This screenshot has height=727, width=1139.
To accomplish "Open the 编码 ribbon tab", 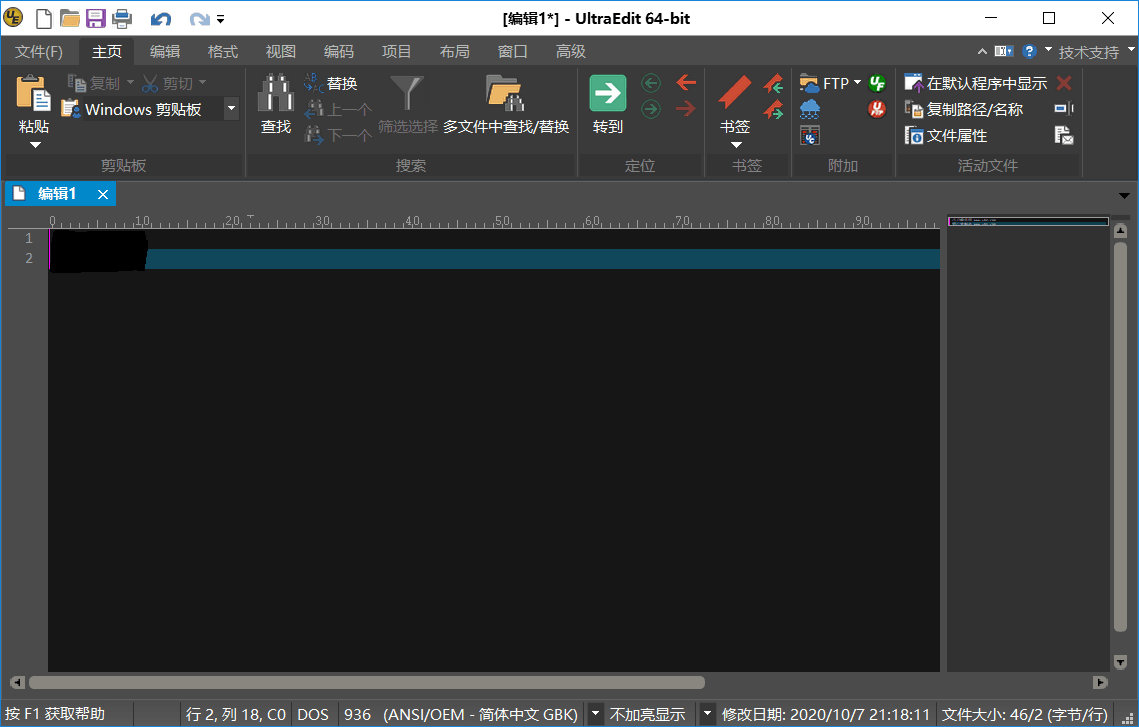I will pyautogui.click(x=339, y=52).
